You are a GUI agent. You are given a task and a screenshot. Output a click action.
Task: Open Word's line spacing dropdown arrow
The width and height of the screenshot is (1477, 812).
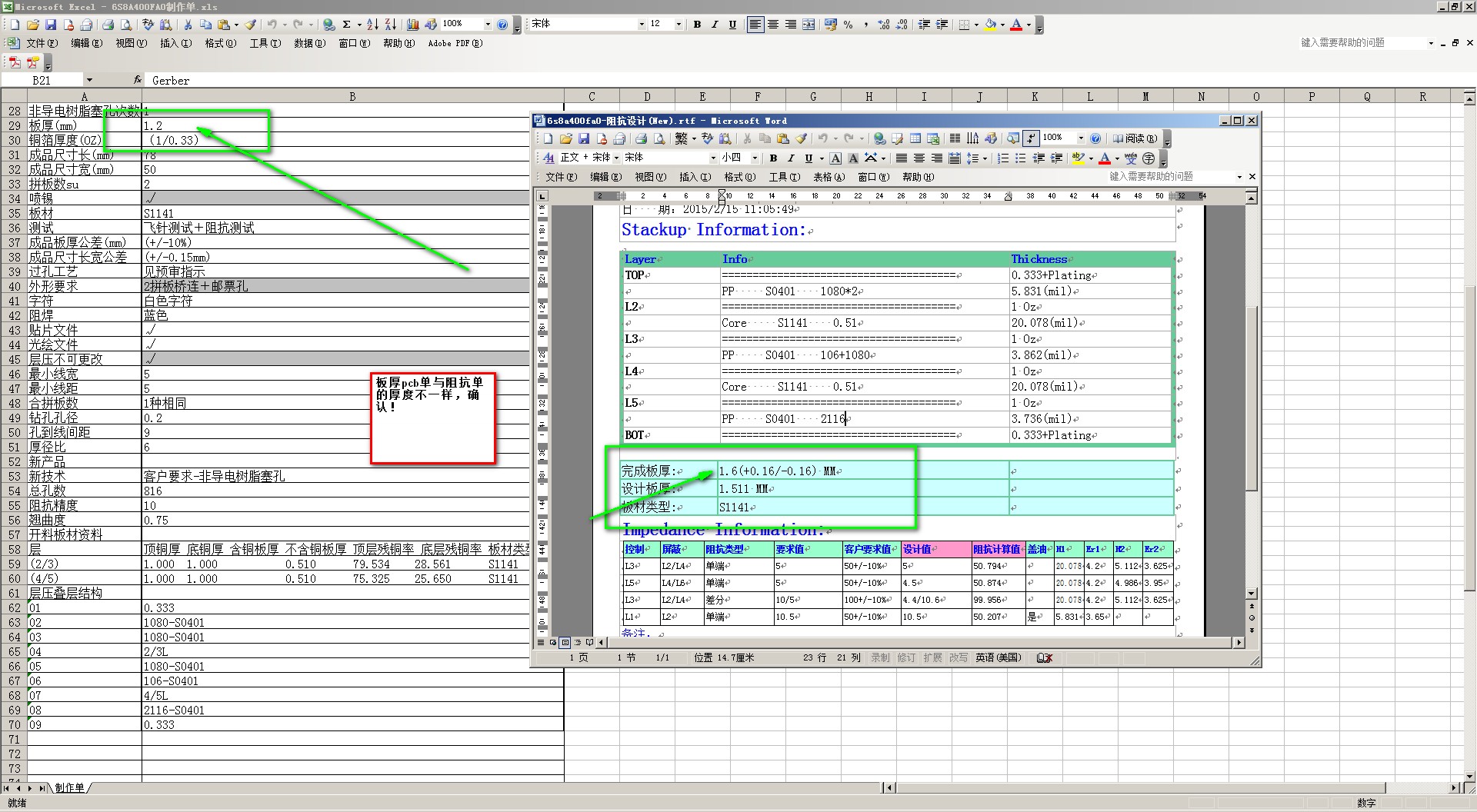(x=985, y=158)
